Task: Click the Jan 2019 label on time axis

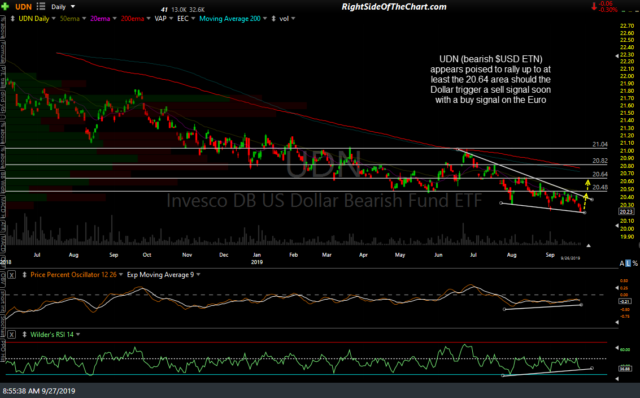Action: pos(257,258)
